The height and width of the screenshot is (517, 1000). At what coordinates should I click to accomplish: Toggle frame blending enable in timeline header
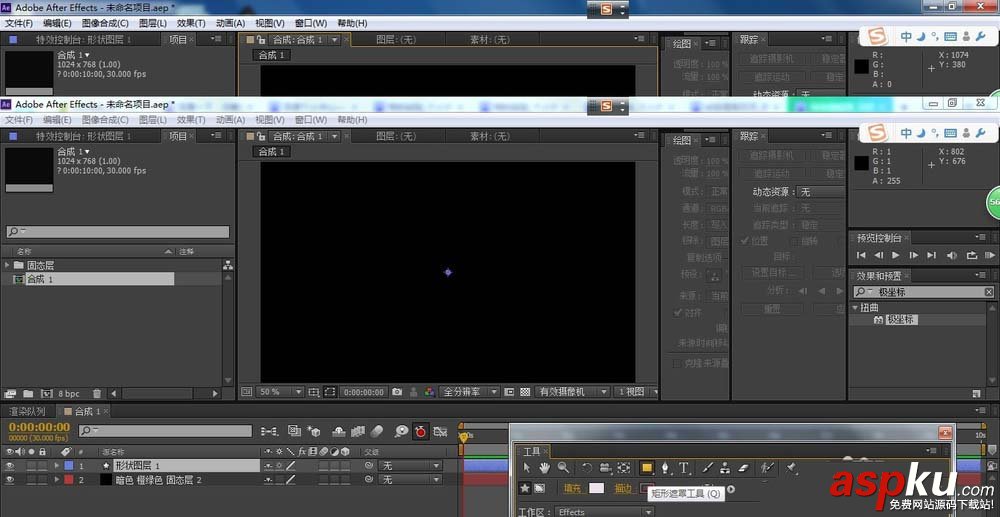point(357,432)
